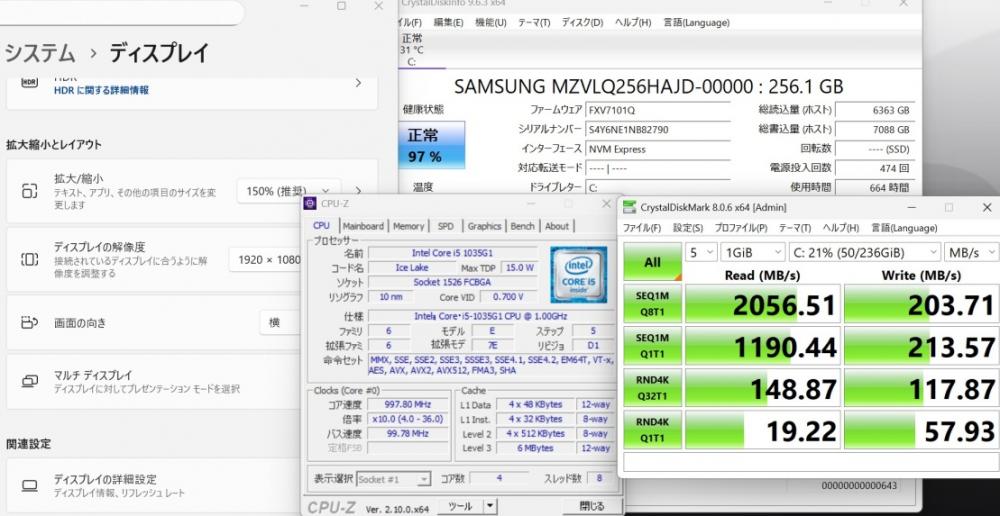Click the multi display icon
The height and width of the screenshot is (516, 1000).
[29, 381]
